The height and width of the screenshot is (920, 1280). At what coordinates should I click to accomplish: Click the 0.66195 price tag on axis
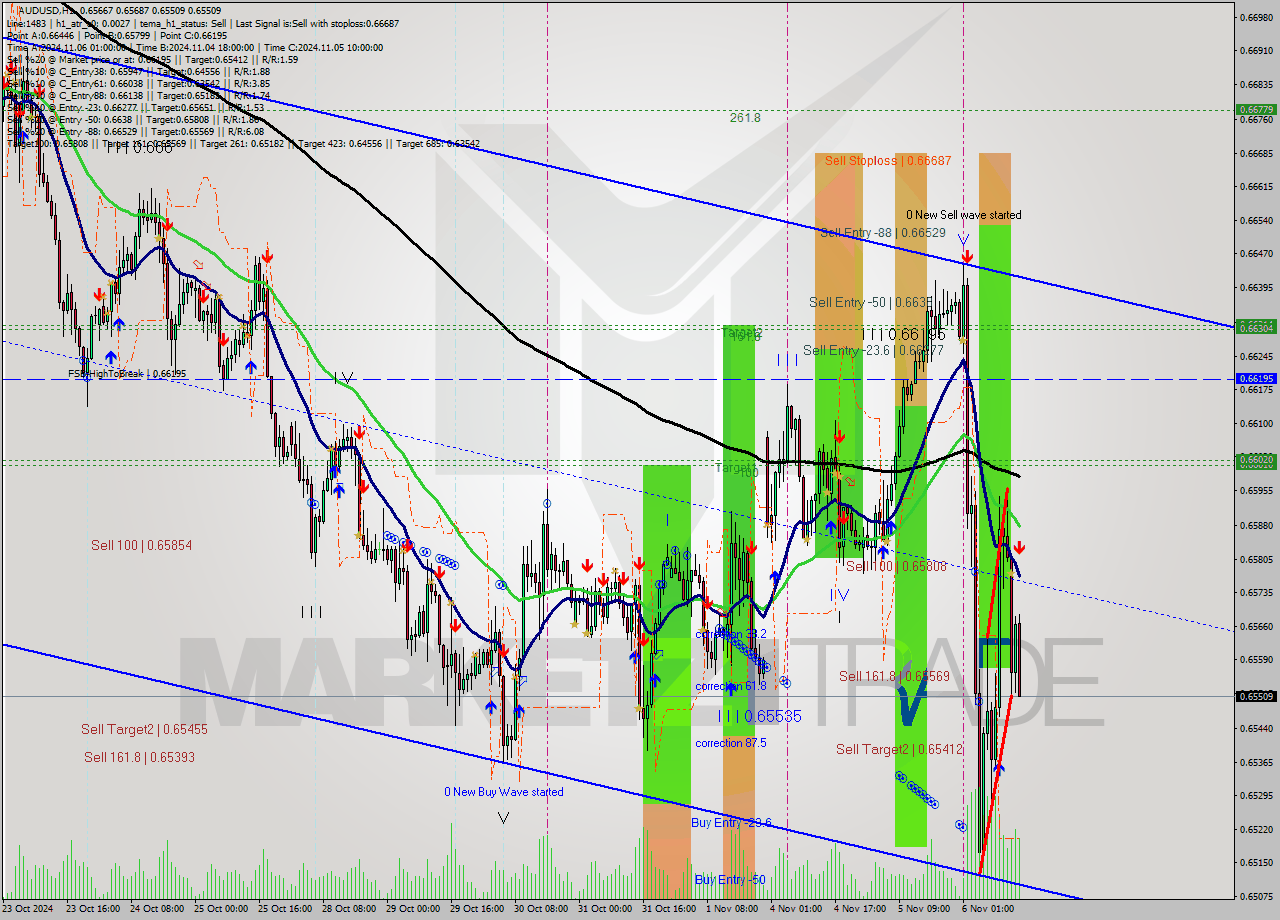pyautogui.click(x=1256, y=379)
